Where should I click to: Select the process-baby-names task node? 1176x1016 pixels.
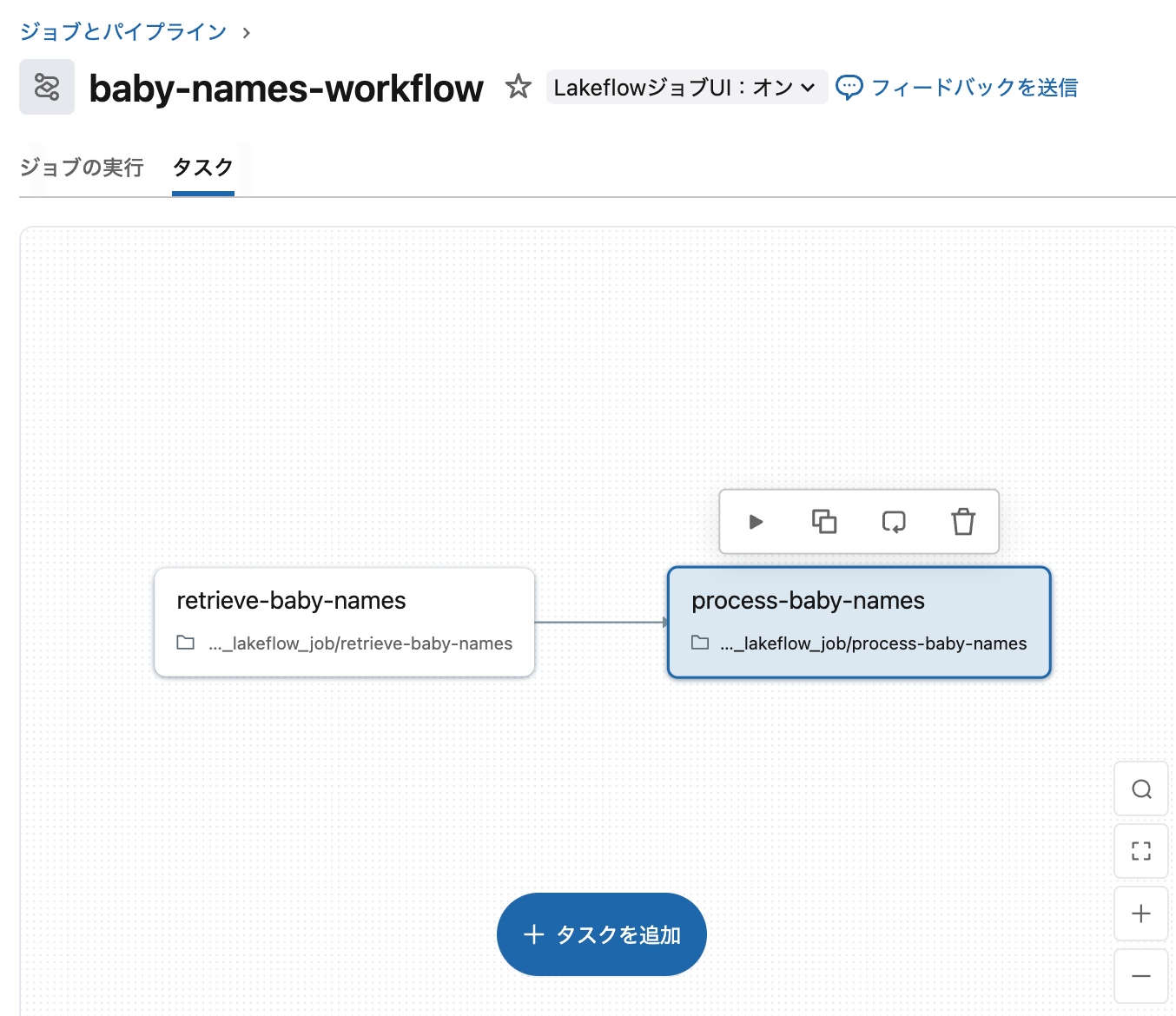click(859, 622)
